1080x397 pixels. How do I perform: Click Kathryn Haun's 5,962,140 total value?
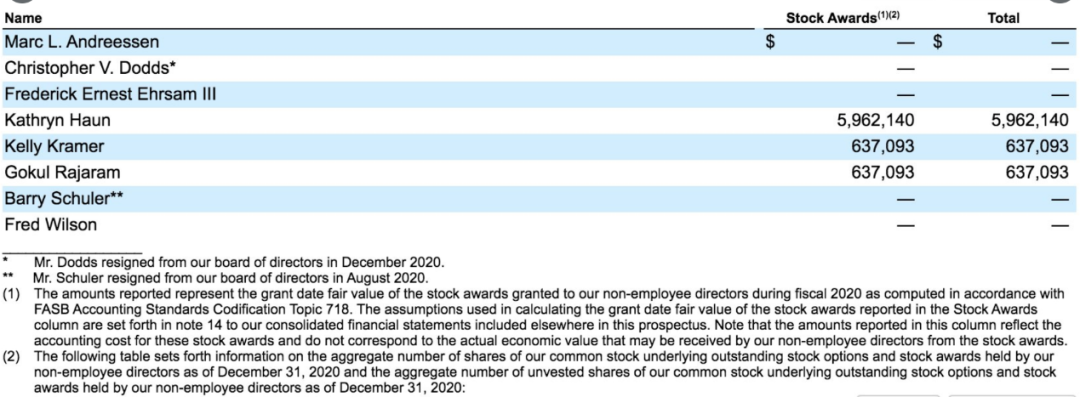[x=1030, y=121]
